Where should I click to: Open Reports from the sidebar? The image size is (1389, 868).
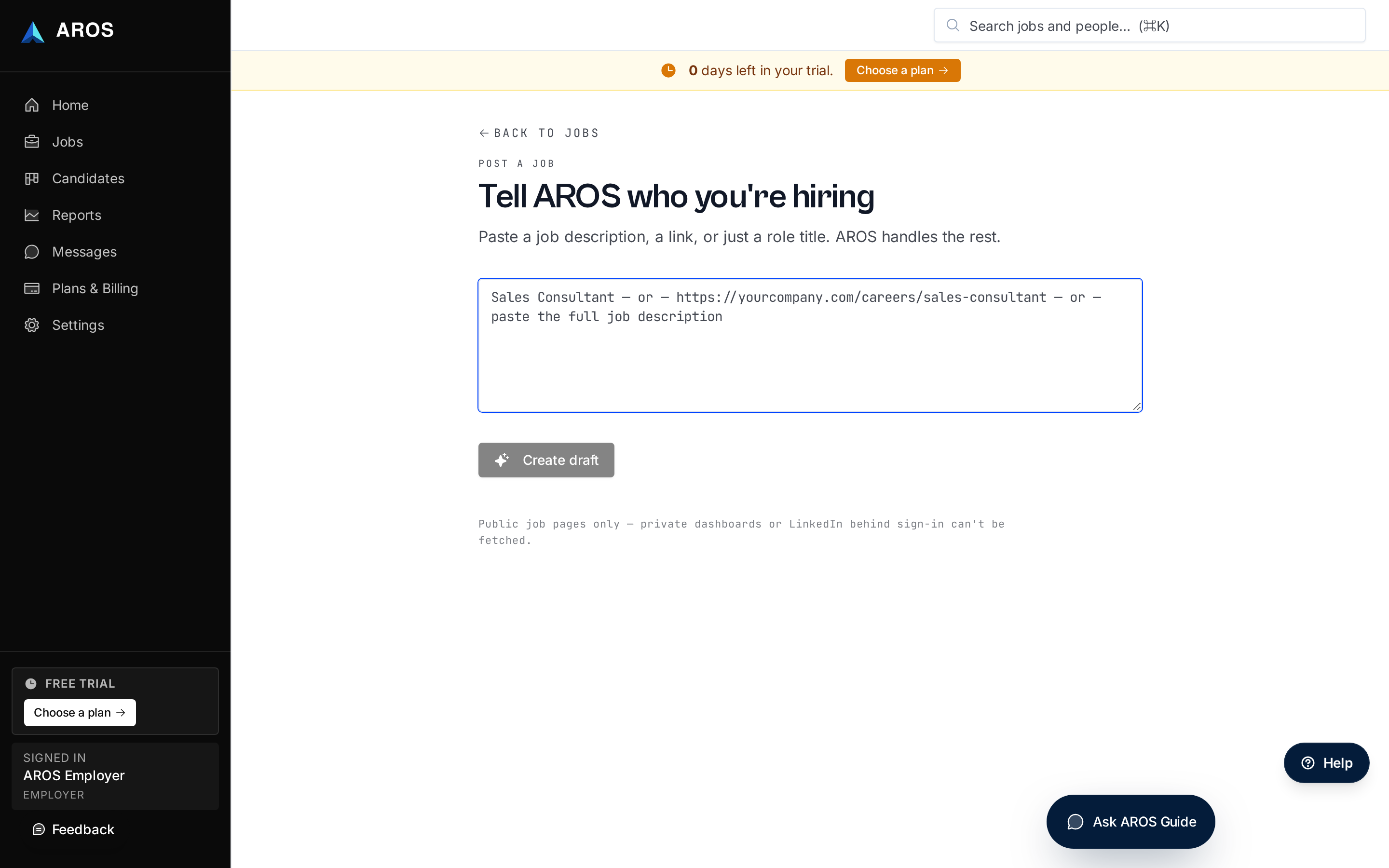115,215
